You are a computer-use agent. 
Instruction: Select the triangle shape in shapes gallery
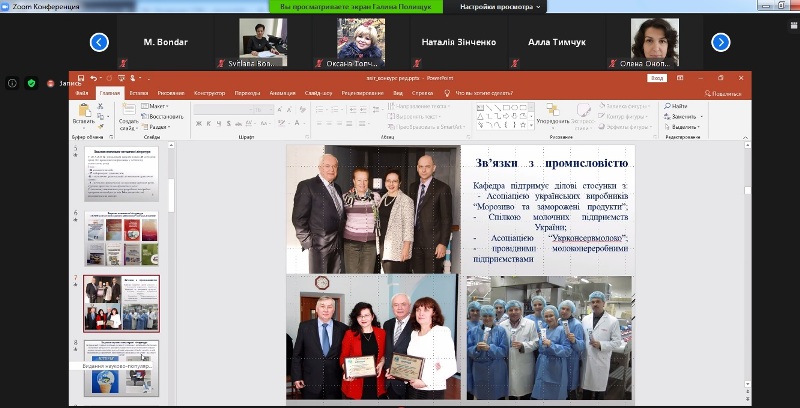coord(480,116)
